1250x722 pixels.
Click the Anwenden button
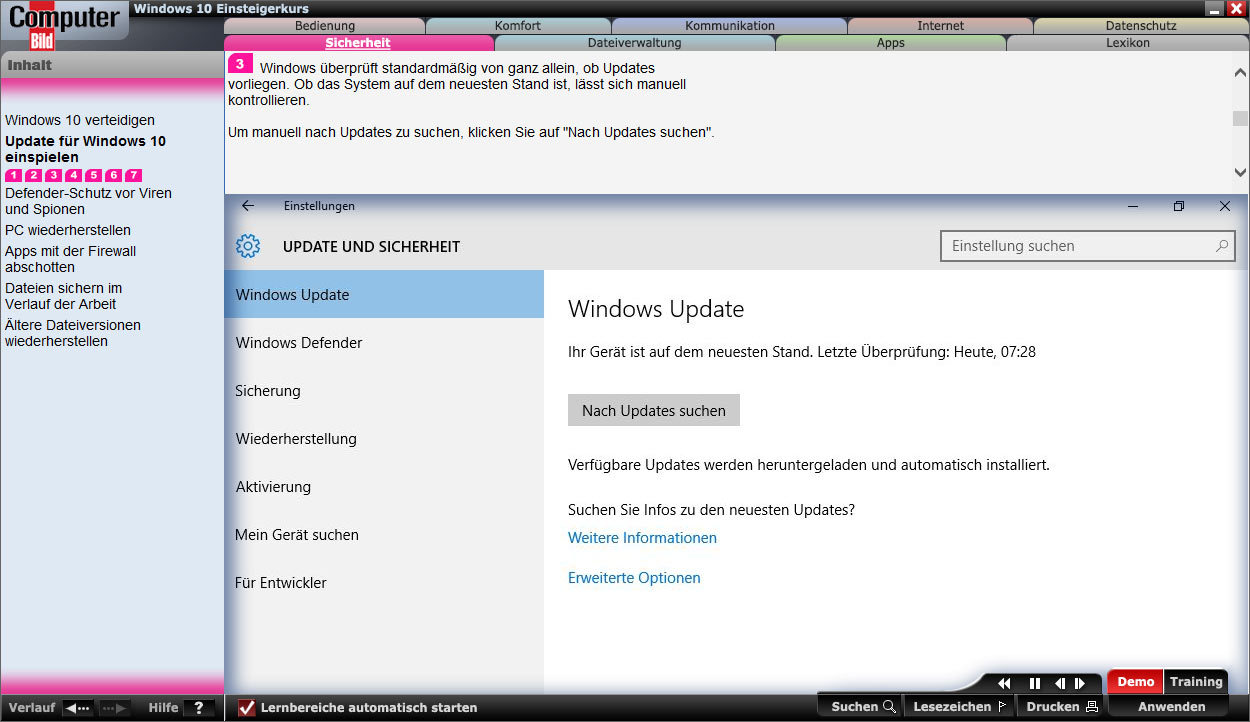point(1171,707)
